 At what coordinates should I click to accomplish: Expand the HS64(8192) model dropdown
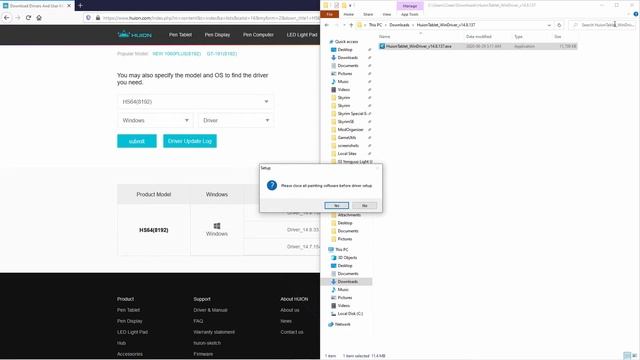pyautogui.click(x=196, y=102)
